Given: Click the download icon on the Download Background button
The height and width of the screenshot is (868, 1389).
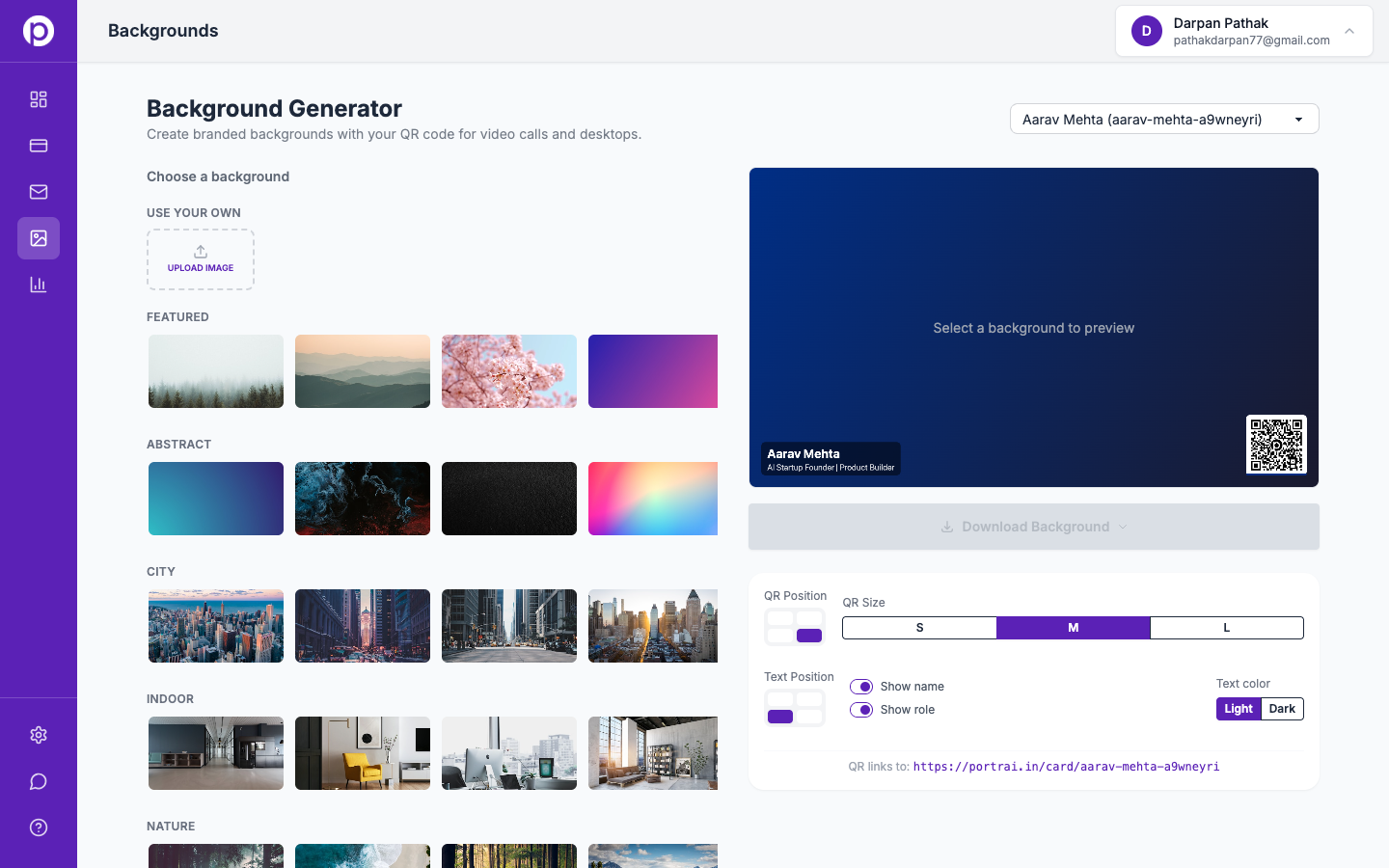Looking at the screenshot, I should click(x=947, y=527).
